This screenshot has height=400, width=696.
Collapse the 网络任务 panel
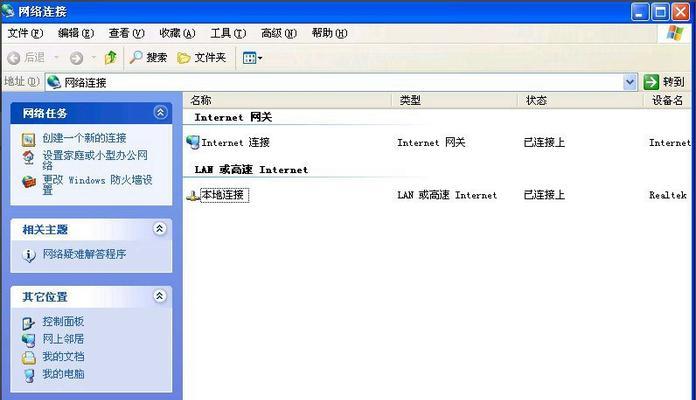pos(160,112)
